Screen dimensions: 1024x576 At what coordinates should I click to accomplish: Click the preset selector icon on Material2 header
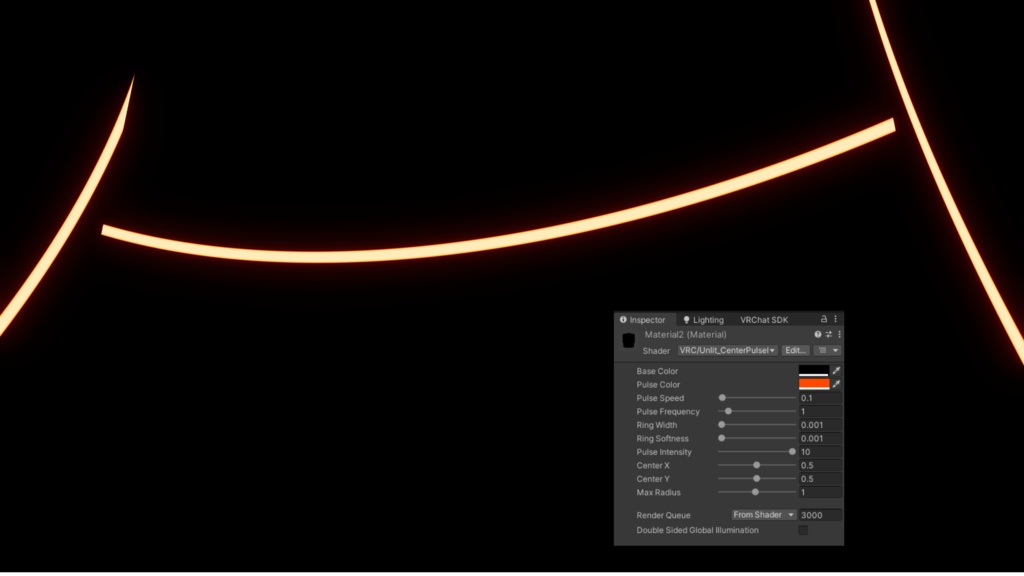(x=828, y=333)
